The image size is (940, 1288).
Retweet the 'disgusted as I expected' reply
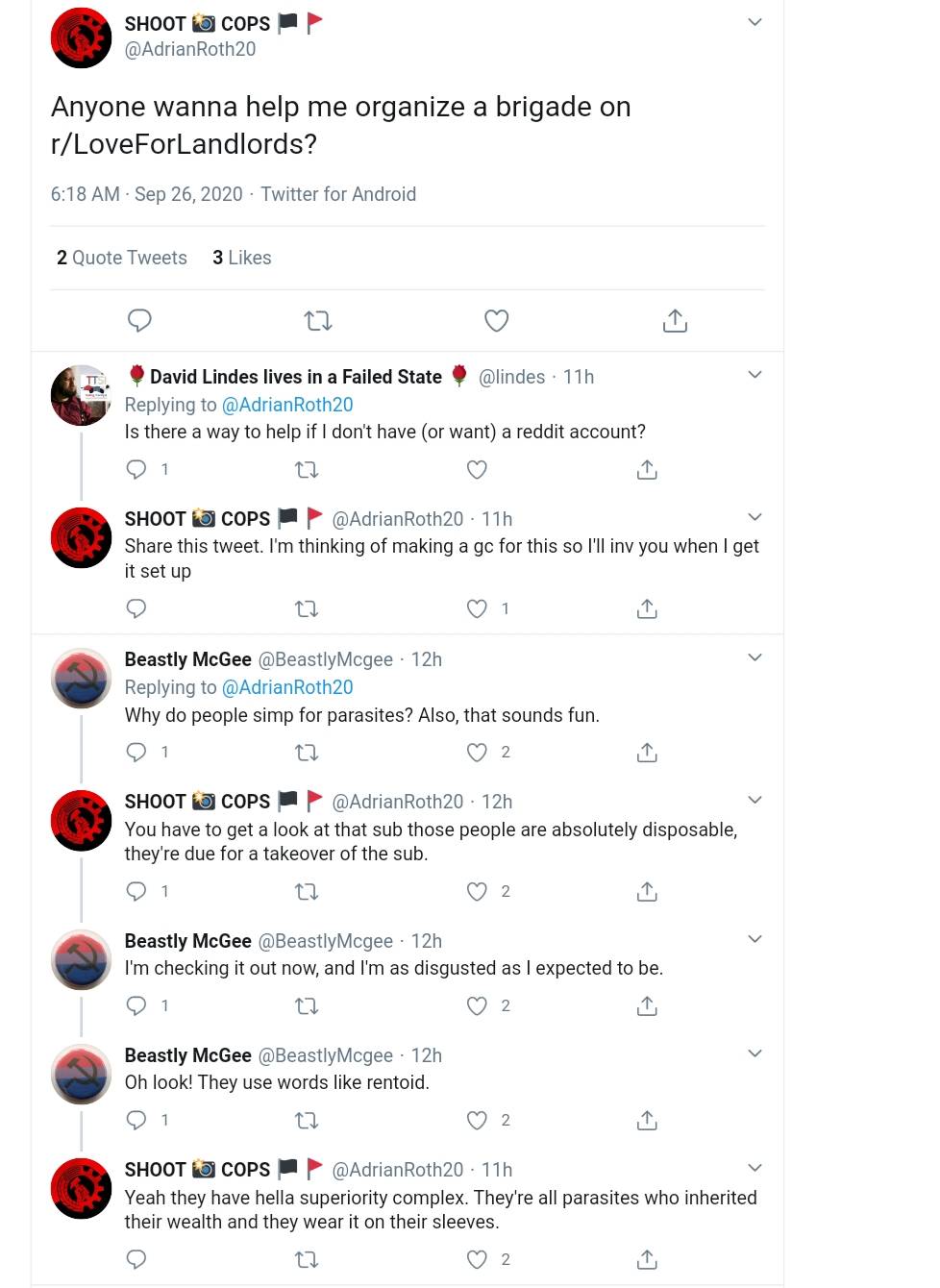307,1005
